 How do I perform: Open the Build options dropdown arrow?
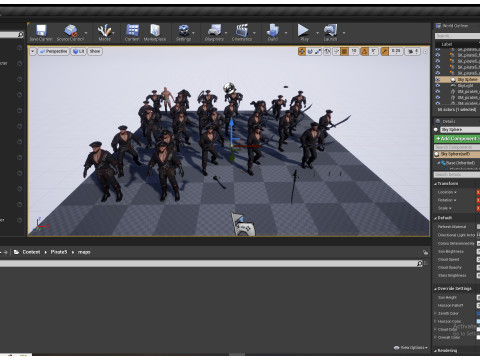(286, 33)
